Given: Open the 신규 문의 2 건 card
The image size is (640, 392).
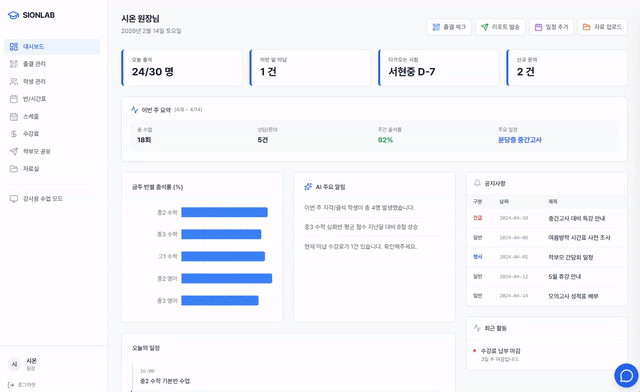Looking at the screenshot, I should 567,68.
